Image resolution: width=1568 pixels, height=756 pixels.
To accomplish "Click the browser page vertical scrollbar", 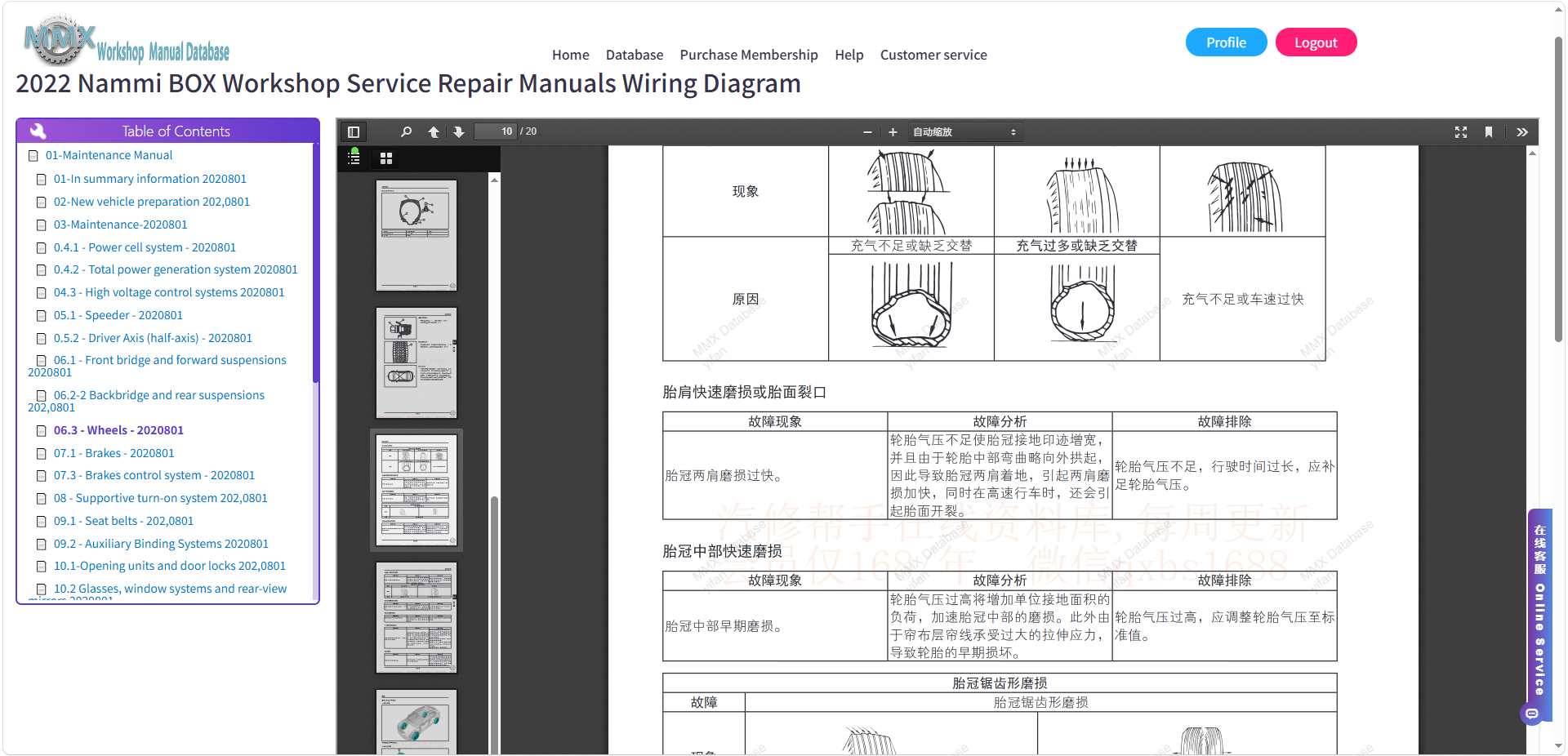I will pos(1558,188).
